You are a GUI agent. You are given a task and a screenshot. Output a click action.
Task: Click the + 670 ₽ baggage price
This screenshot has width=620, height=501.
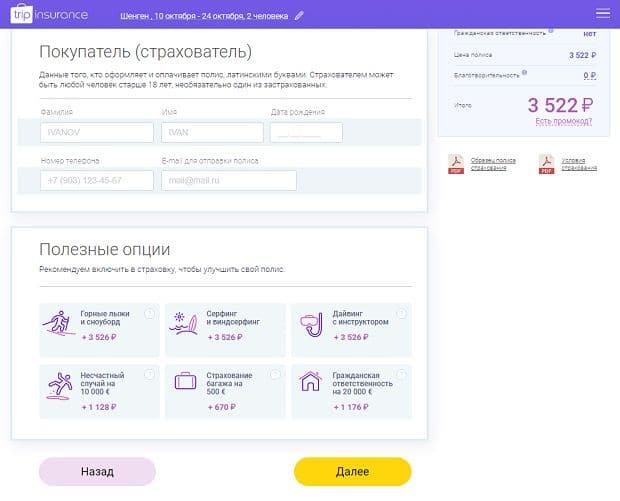(x=222, y=407)
